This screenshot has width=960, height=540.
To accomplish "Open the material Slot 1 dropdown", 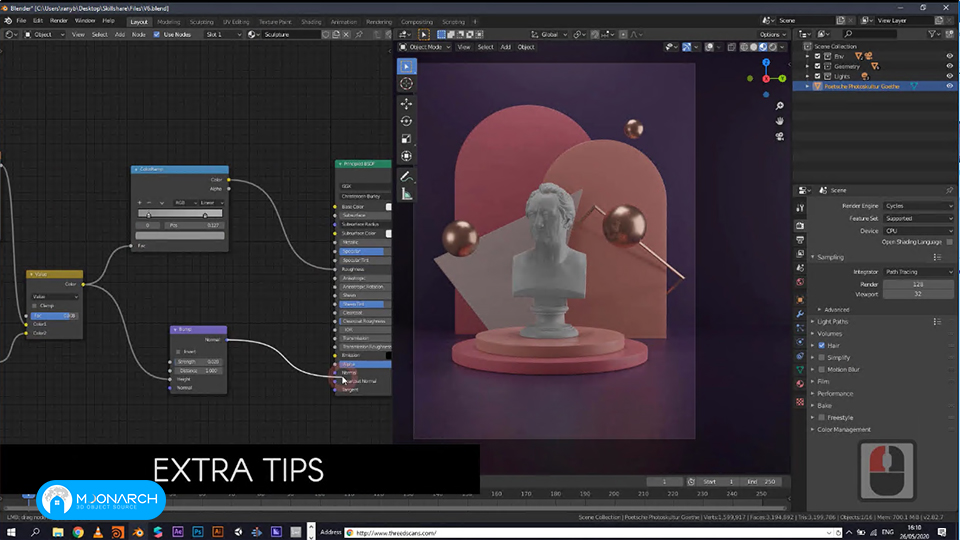I will coord(223,35).
